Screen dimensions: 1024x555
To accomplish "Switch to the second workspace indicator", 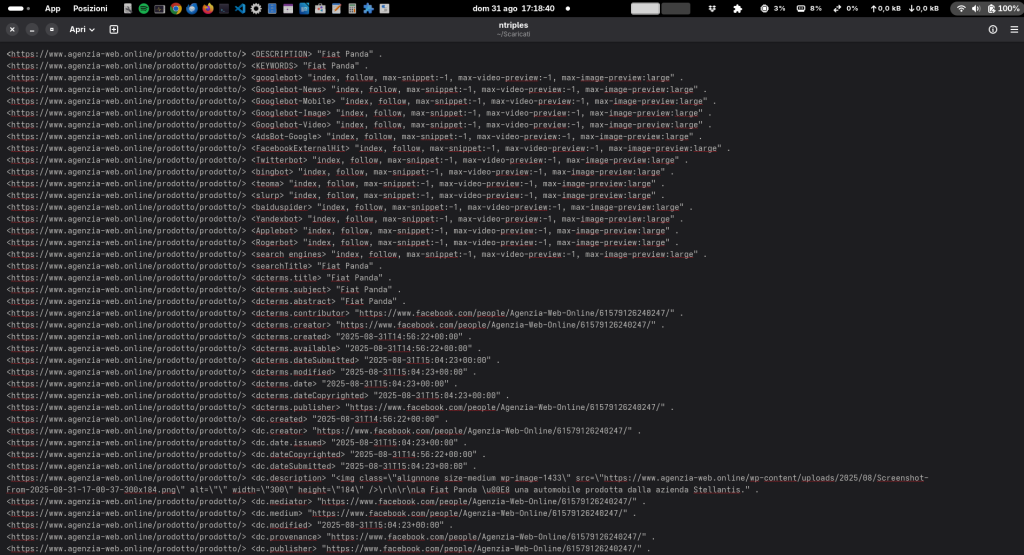I will point(676,8).
